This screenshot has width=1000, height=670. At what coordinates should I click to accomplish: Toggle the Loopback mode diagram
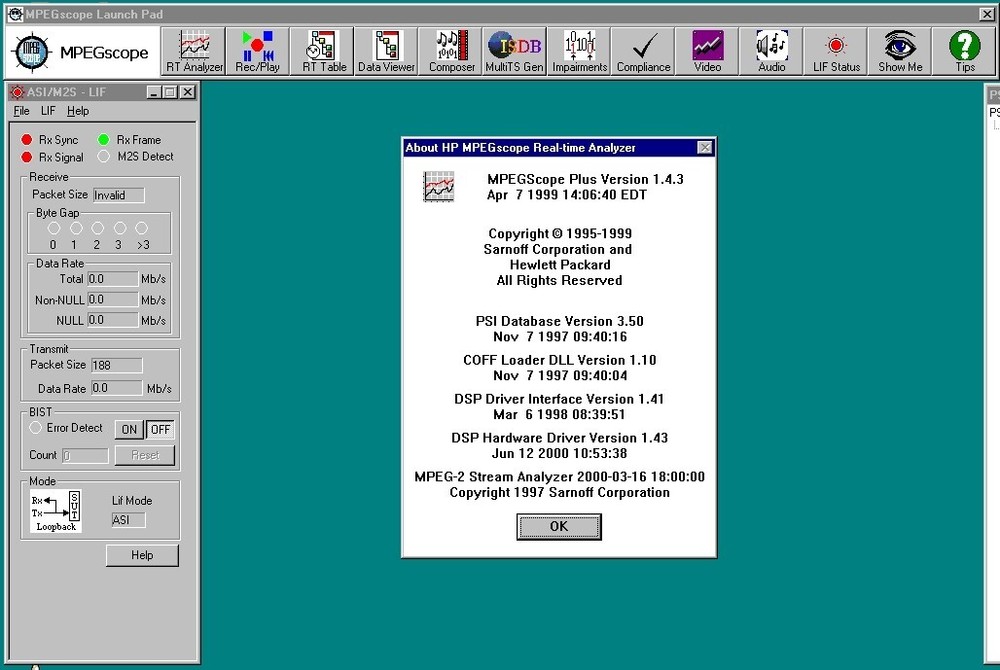point(55,510)
